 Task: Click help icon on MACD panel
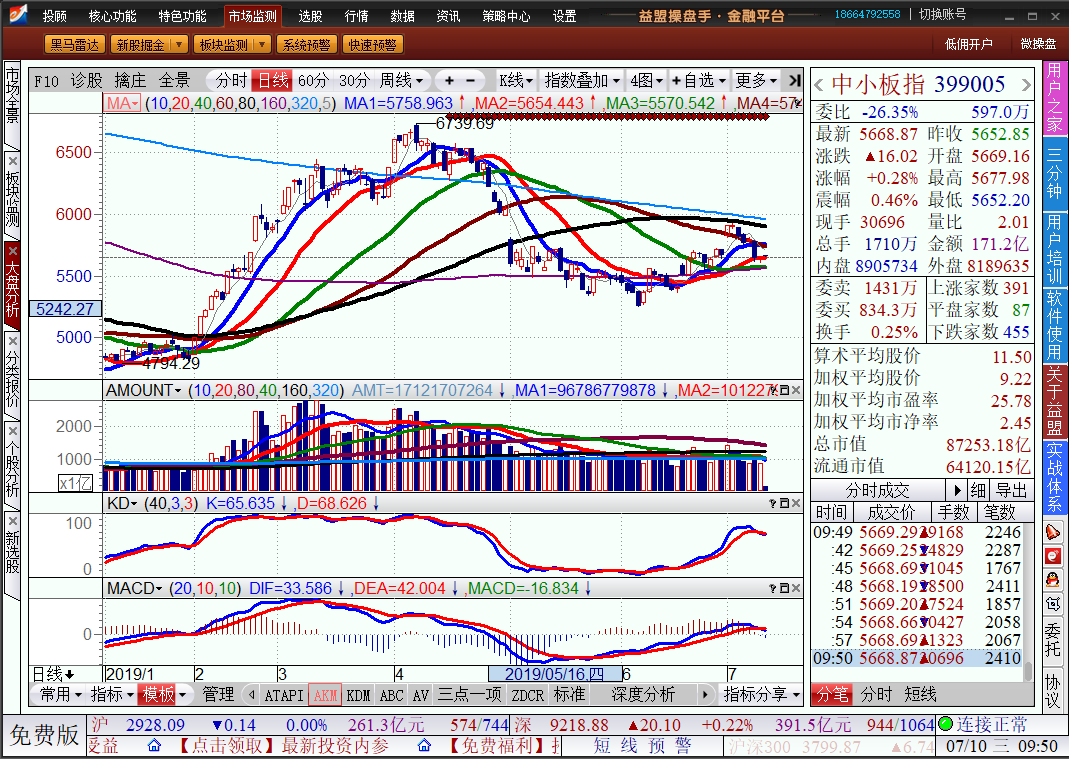click(772, 588)
